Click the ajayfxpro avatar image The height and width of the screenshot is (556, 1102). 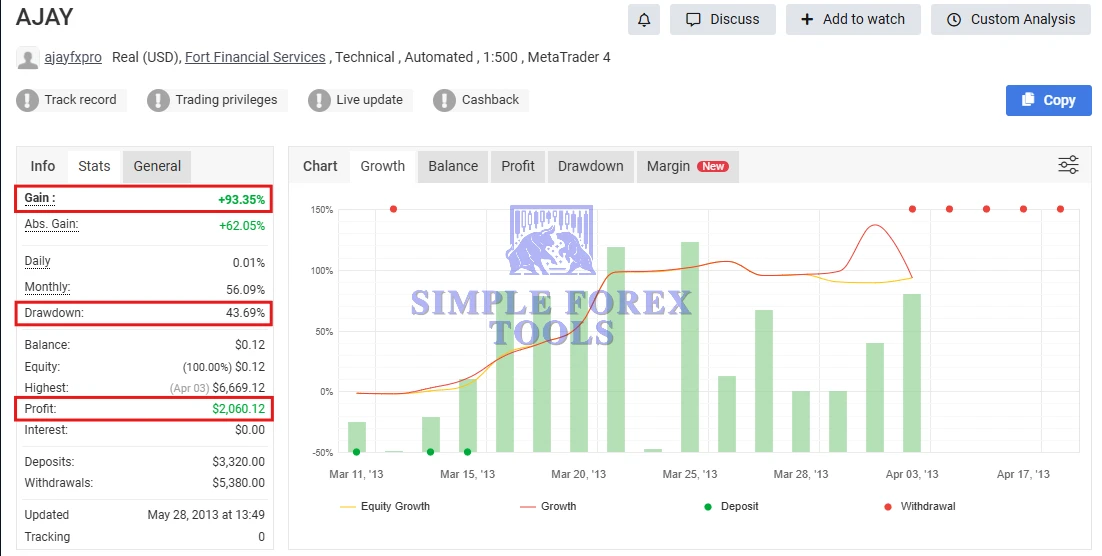(x=27, y=58)
